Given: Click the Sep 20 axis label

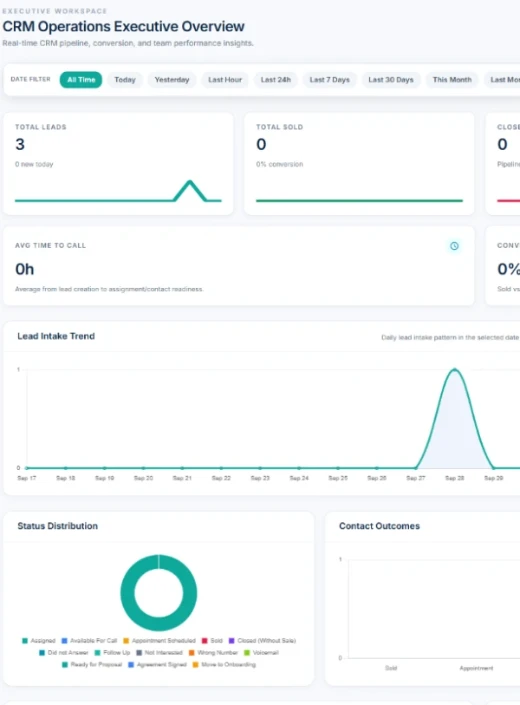Looking at the screenshot, I should (143, 478).
